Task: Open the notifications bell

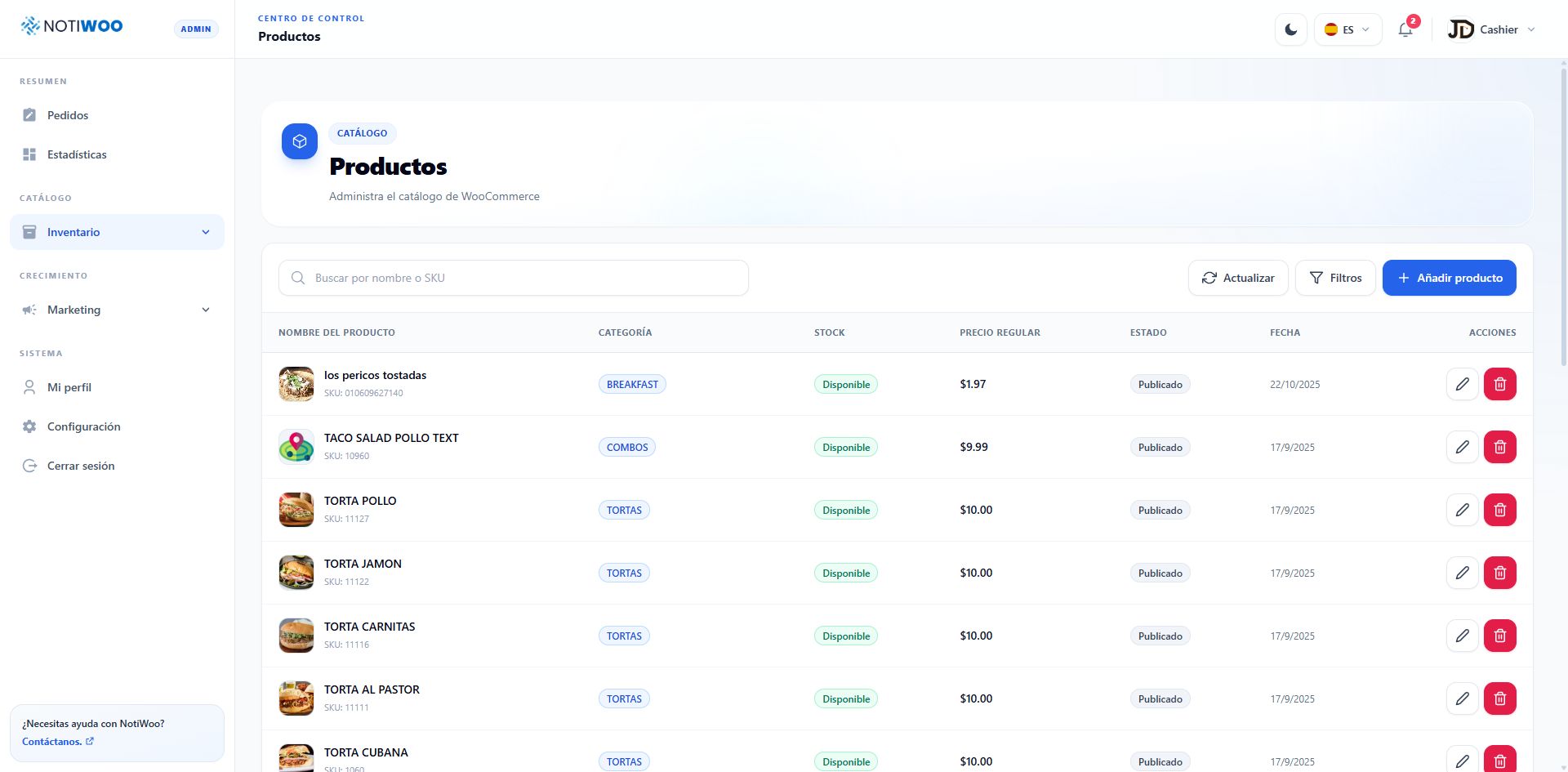Action: (x=1405, y=29)
